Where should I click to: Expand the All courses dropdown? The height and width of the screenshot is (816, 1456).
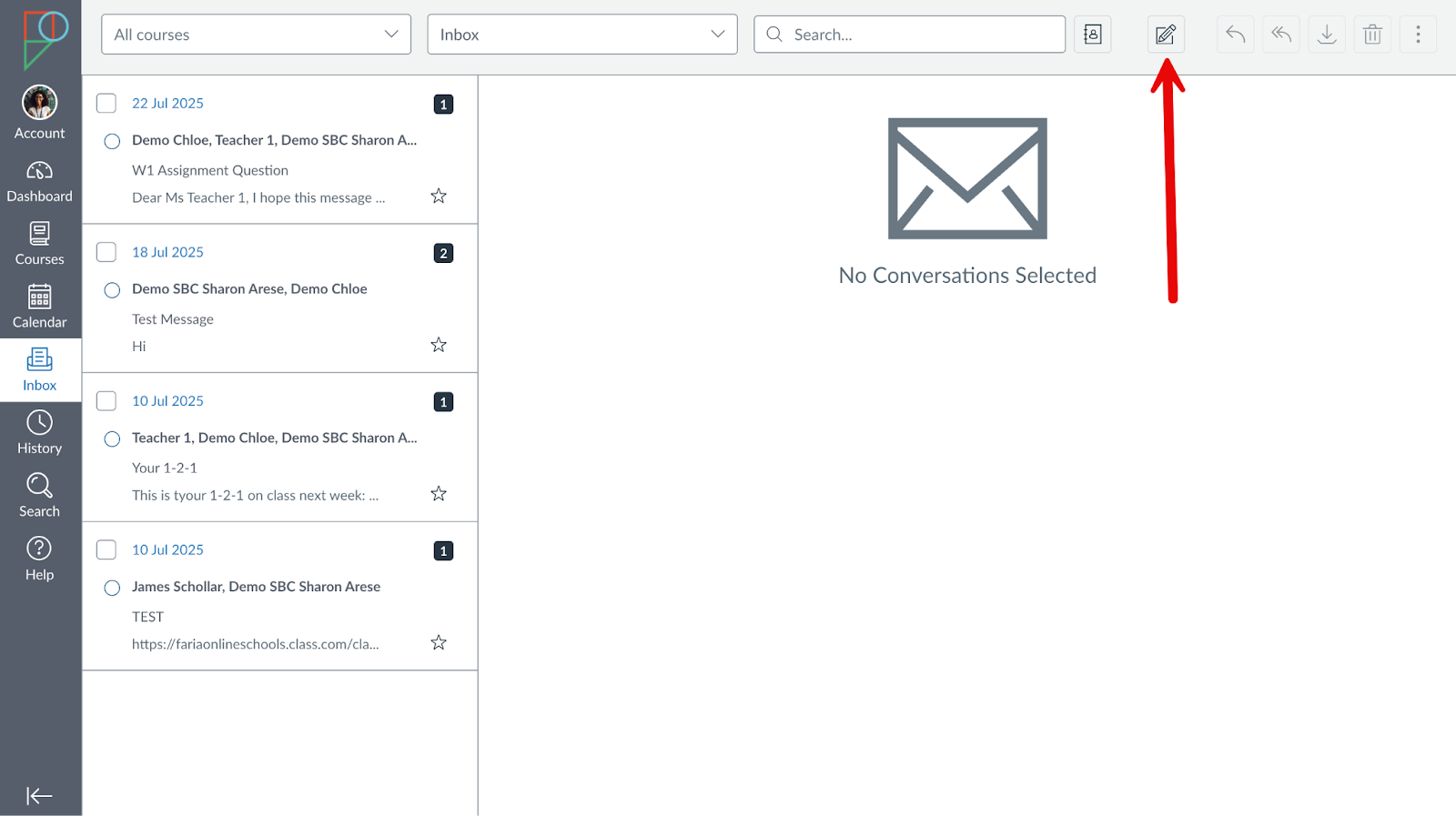pos(256,35)
